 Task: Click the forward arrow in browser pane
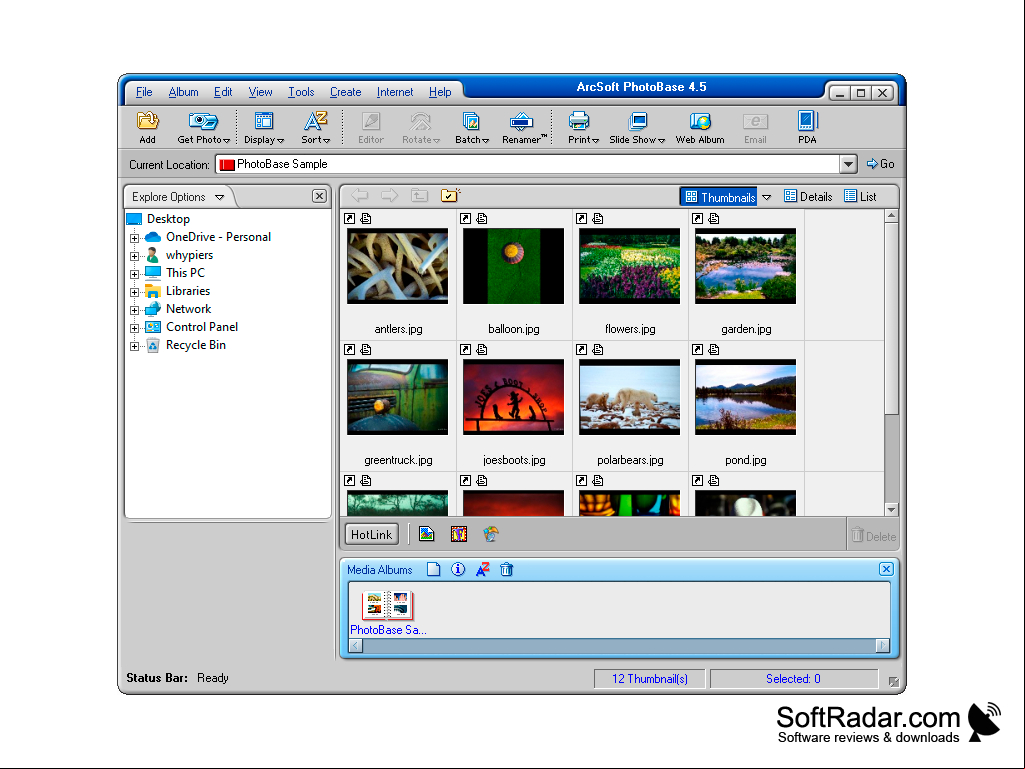pos(390,195)
